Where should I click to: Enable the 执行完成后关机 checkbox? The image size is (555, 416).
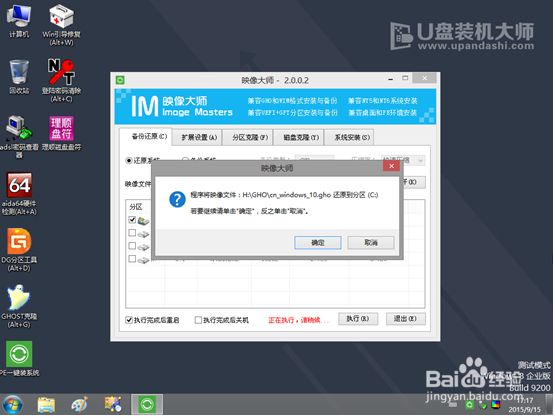(x=198, y=320)
